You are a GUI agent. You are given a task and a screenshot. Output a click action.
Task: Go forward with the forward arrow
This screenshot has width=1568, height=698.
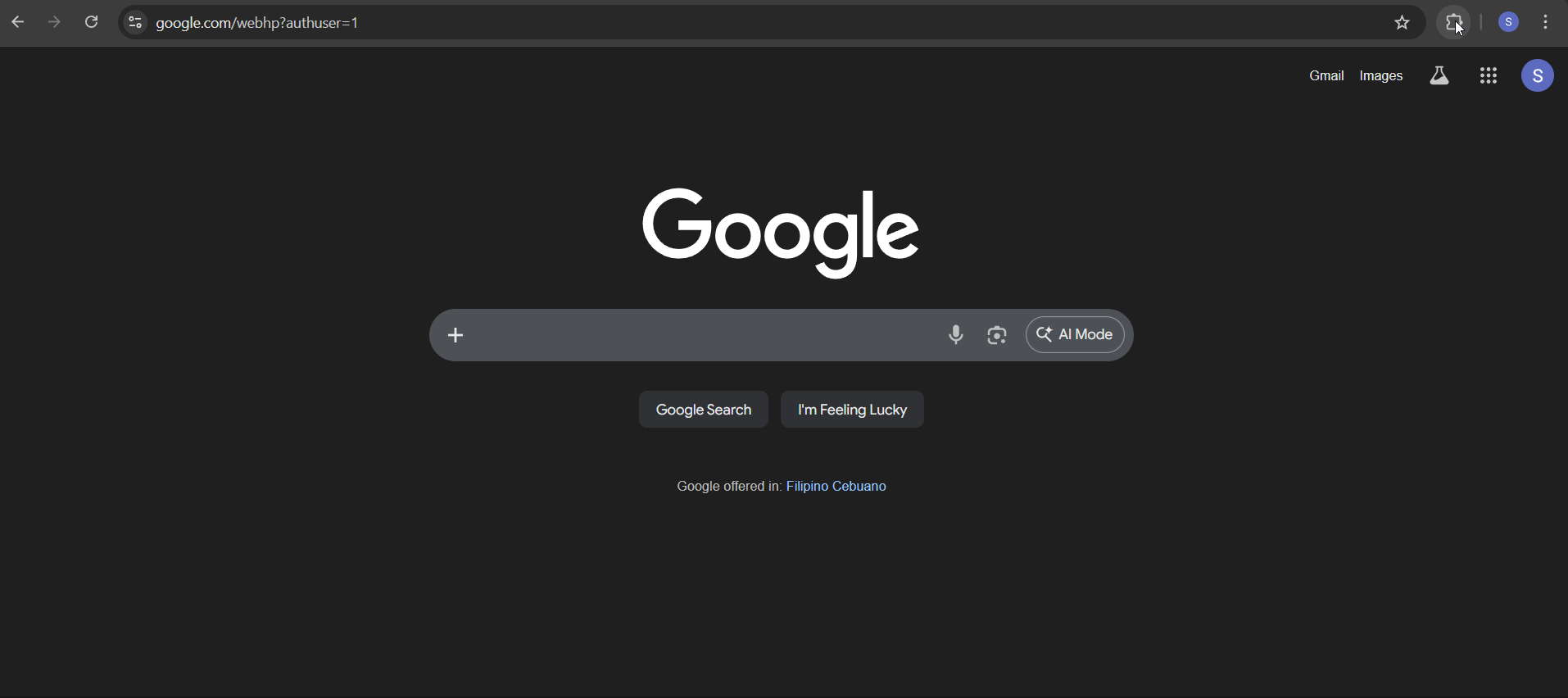pyautogui.click(x=55, y=22)
